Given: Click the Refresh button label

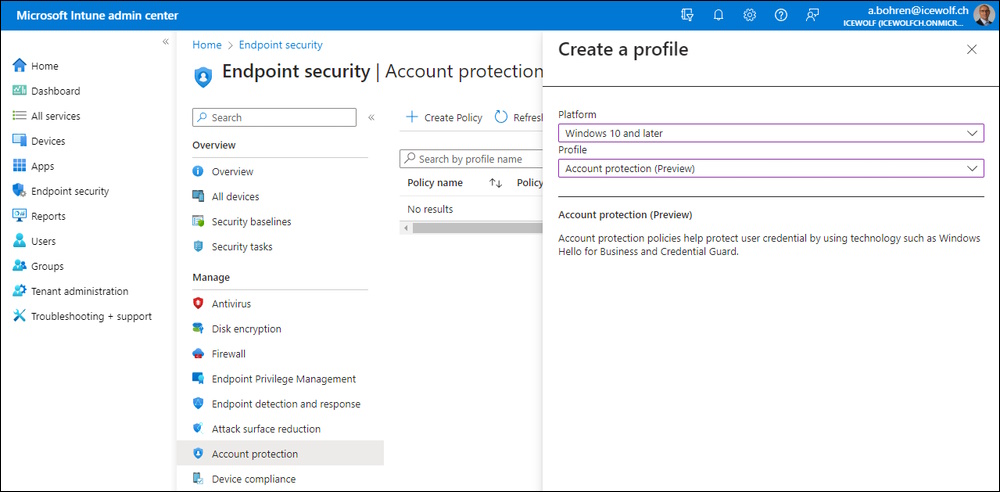Looking at the screenshot, I should (527, 117).
